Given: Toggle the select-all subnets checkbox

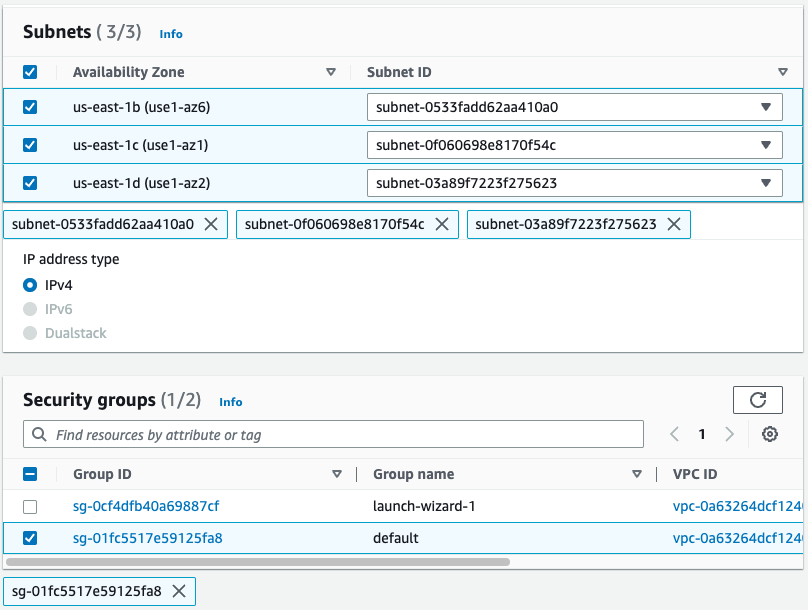Looking at the screenshot, I should click(29, 71).
